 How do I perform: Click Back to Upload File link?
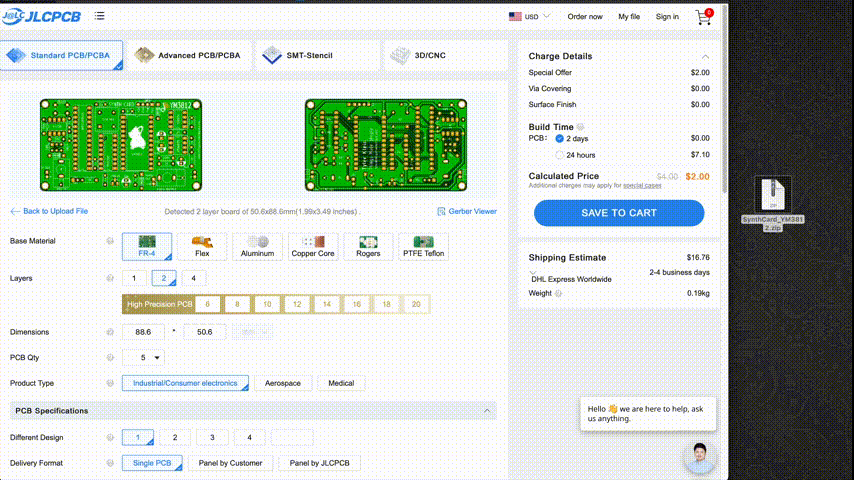pos(55,211)
